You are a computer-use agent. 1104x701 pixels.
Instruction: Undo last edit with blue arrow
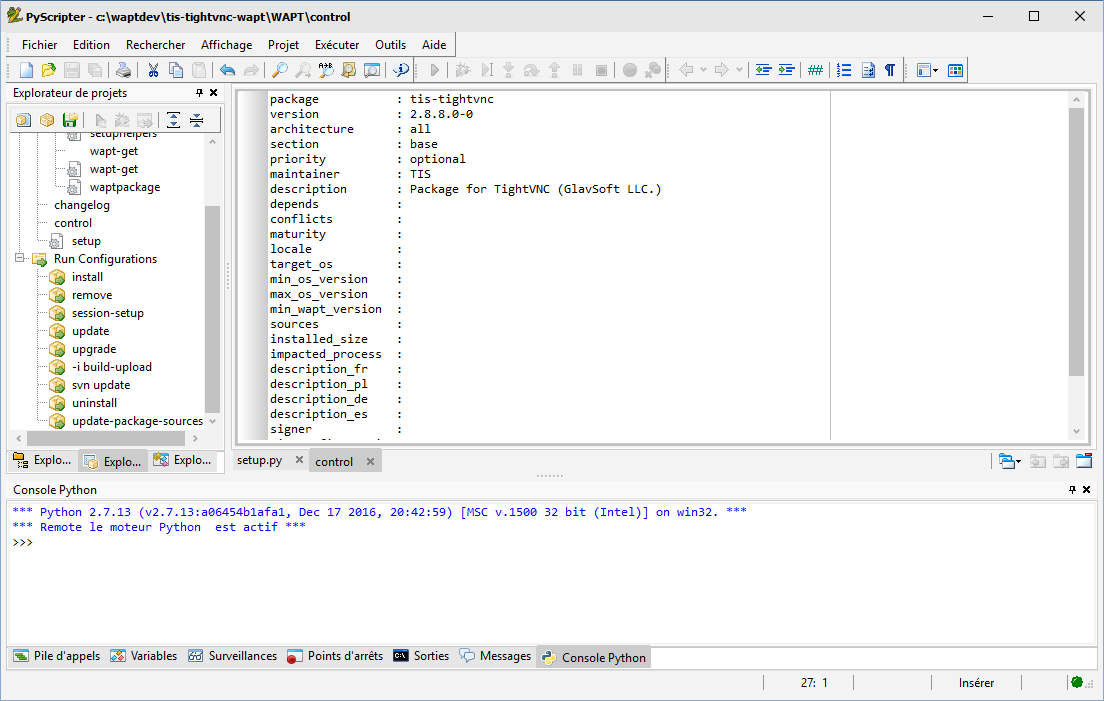point(227,70)
